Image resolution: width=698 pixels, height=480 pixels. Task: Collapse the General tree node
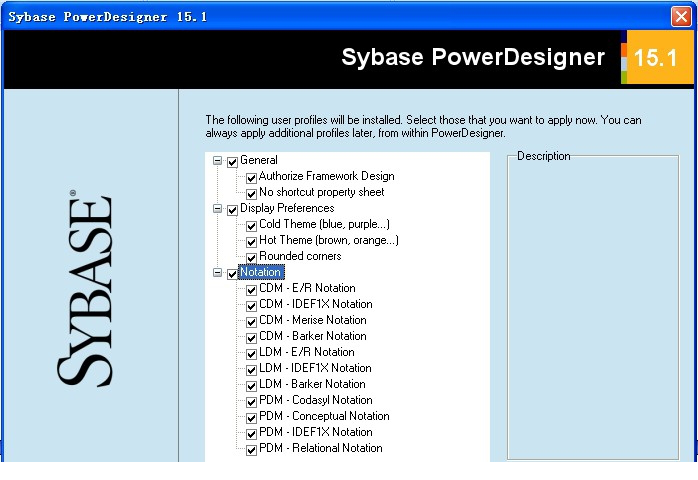[217, 160]
